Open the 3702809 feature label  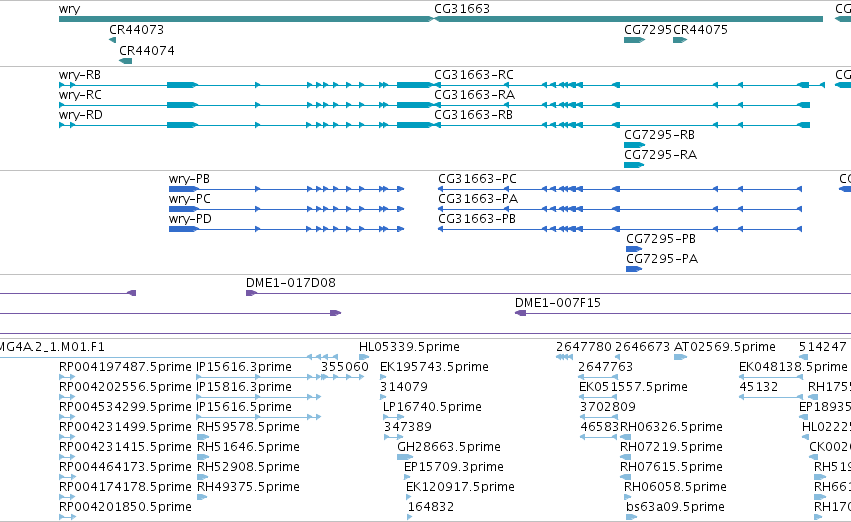(x=608, y=408)
